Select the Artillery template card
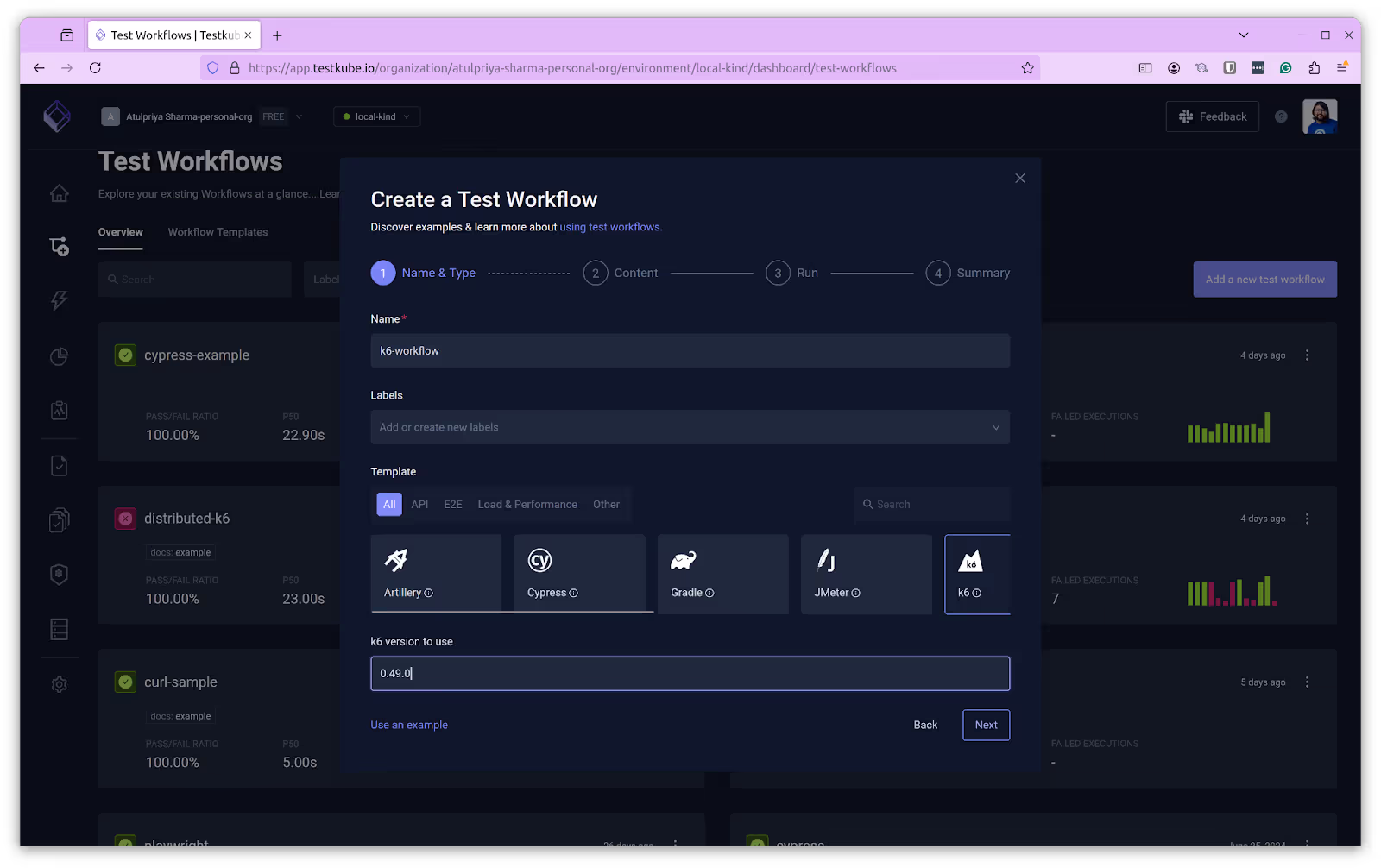This screenshot has width=1381, height=868. click(x=436, y=574)
